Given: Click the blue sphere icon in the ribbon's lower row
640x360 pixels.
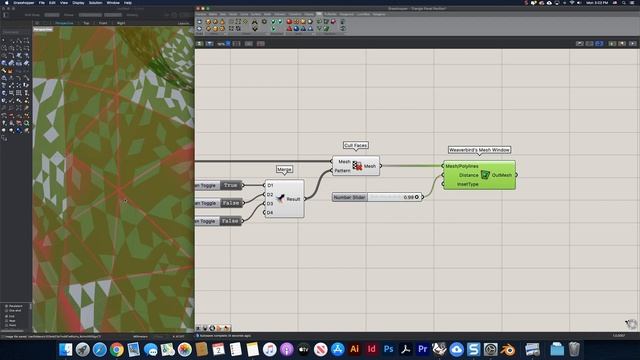Looking at the screenshot, I should (296, 29).
